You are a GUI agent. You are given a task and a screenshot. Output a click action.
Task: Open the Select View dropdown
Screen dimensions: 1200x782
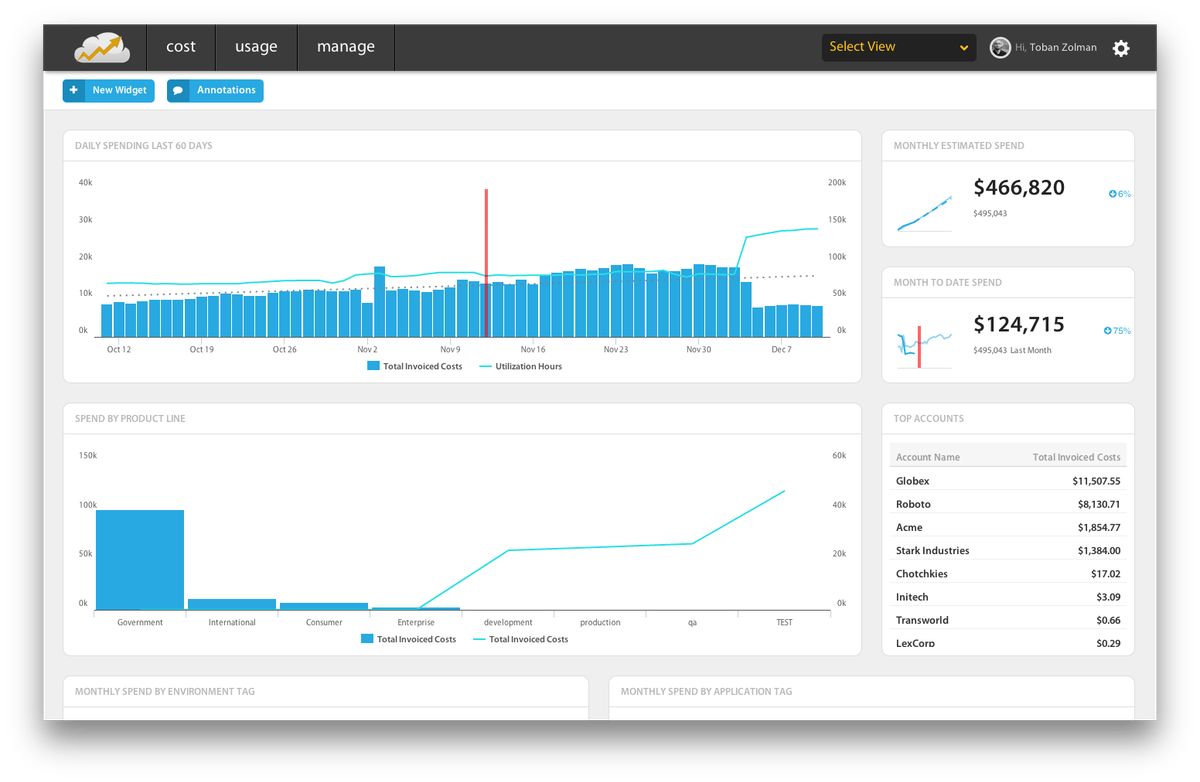[x=898, y=47]
